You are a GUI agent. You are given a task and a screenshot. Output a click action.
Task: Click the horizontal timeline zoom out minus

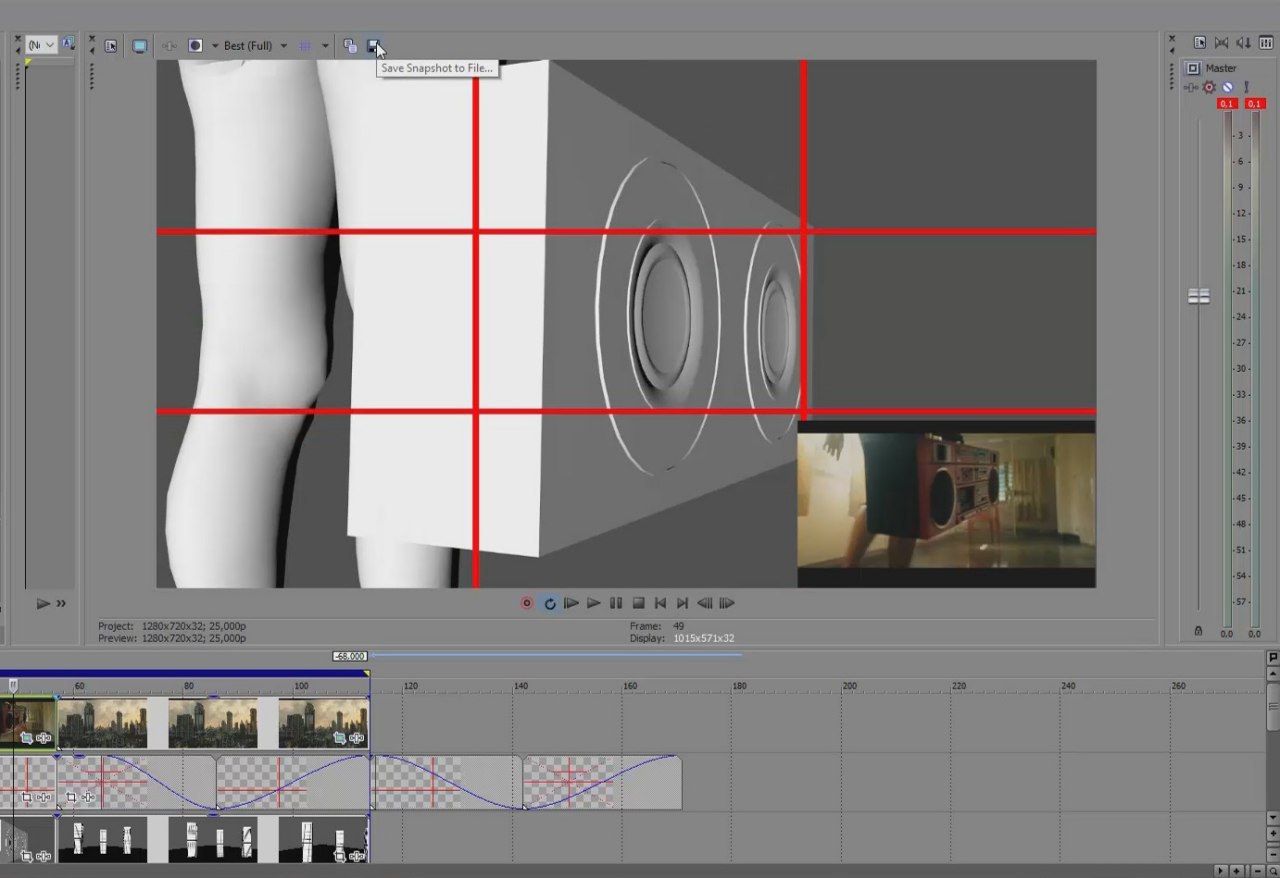[1258, 871]
